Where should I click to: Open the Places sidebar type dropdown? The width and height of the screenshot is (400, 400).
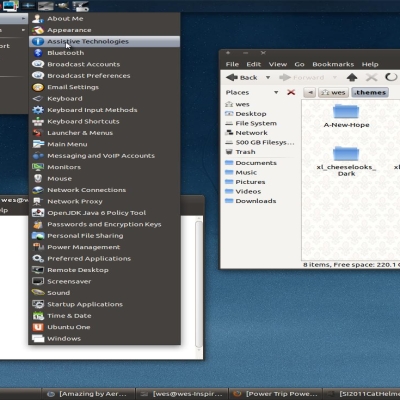[276, 92]
